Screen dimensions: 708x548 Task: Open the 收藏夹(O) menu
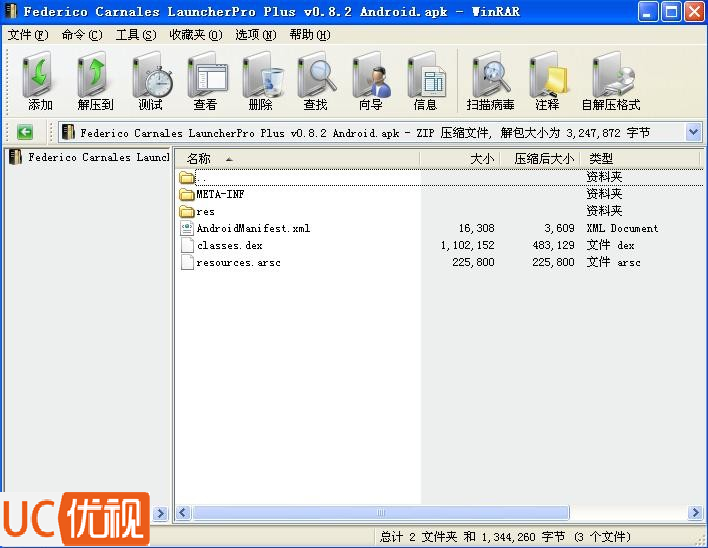196,35
